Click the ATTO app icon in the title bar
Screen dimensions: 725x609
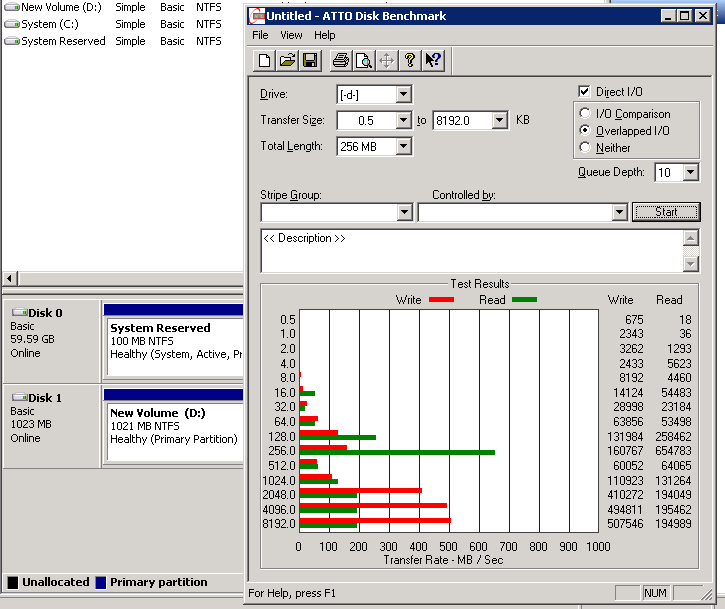[257, 16]
